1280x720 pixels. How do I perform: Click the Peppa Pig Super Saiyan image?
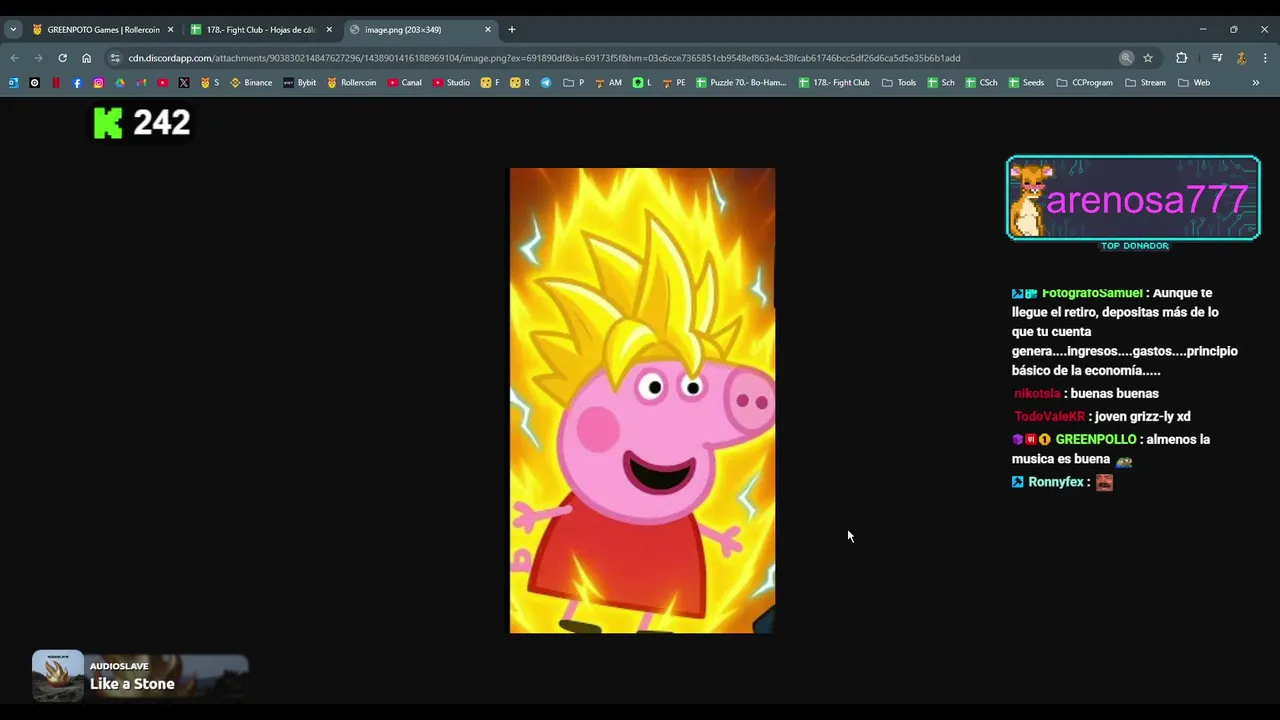(x=642, y=400)
